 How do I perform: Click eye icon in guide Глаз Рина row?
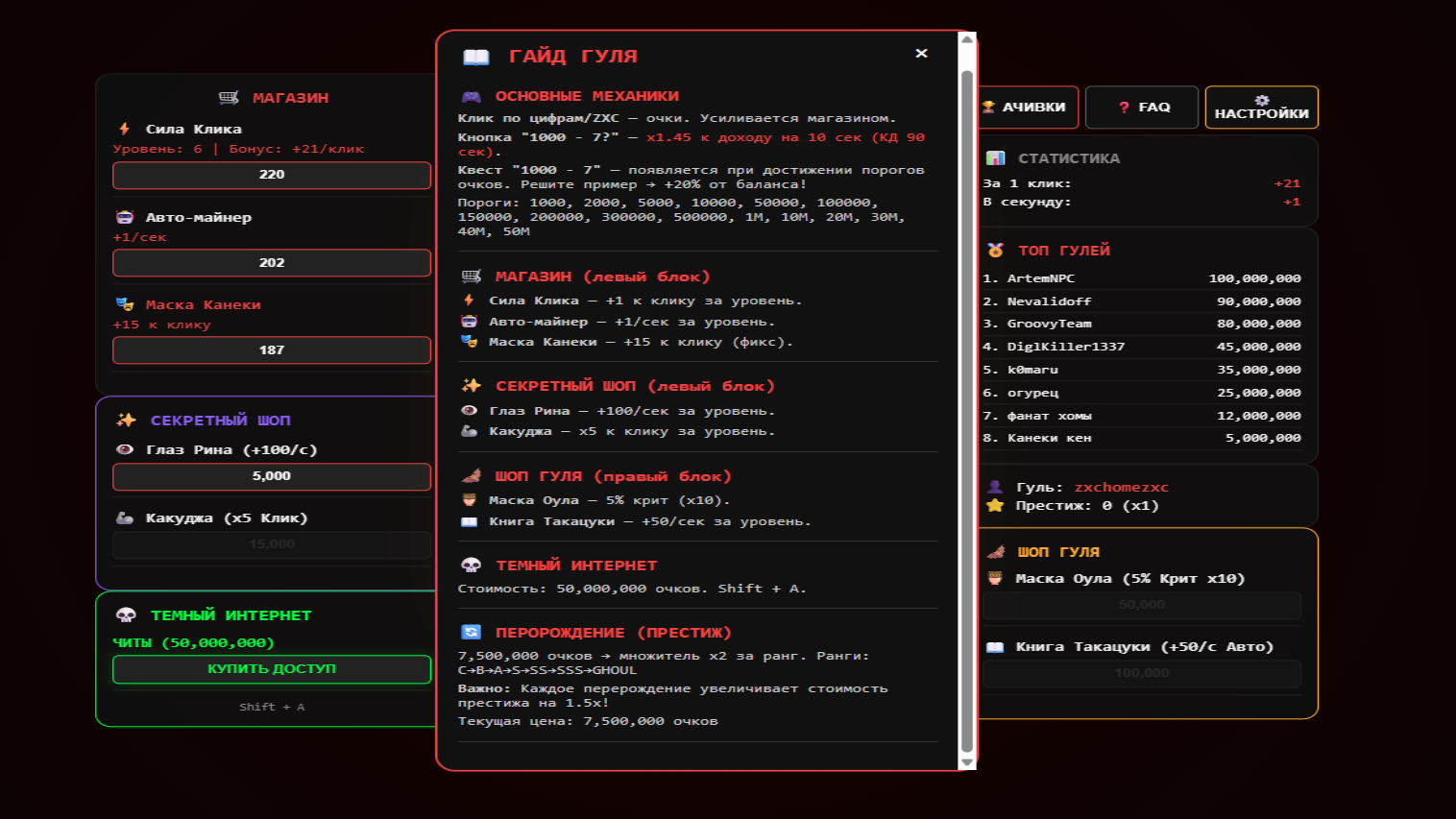[x=469, y=411]
